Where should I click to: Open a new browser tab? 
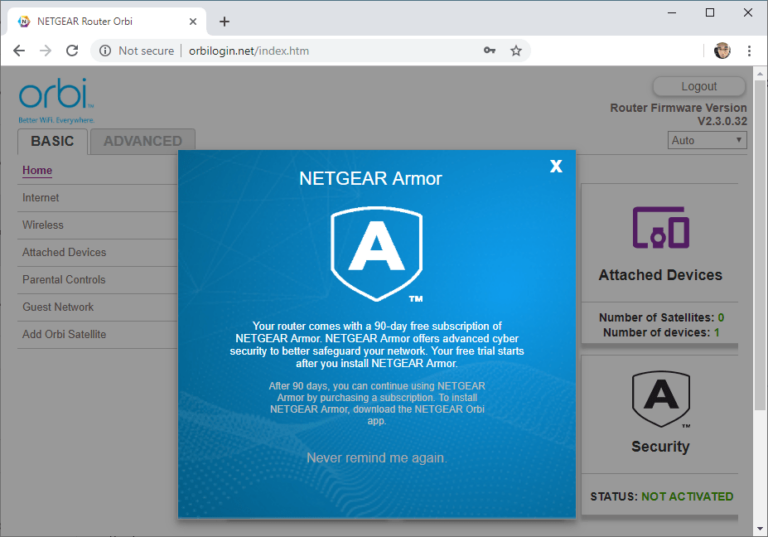pos(224,21)
